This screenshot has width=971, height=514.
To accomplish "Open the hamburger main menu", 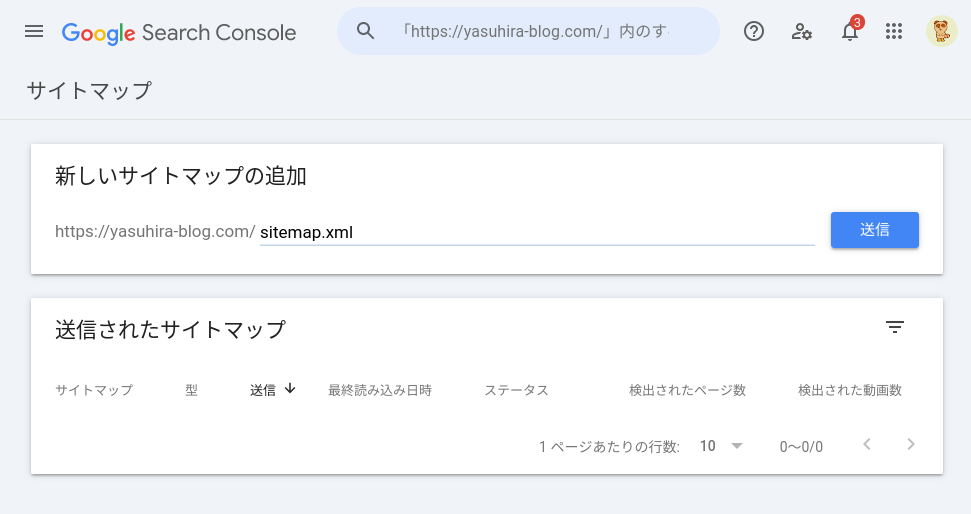I will pos(34,31).
